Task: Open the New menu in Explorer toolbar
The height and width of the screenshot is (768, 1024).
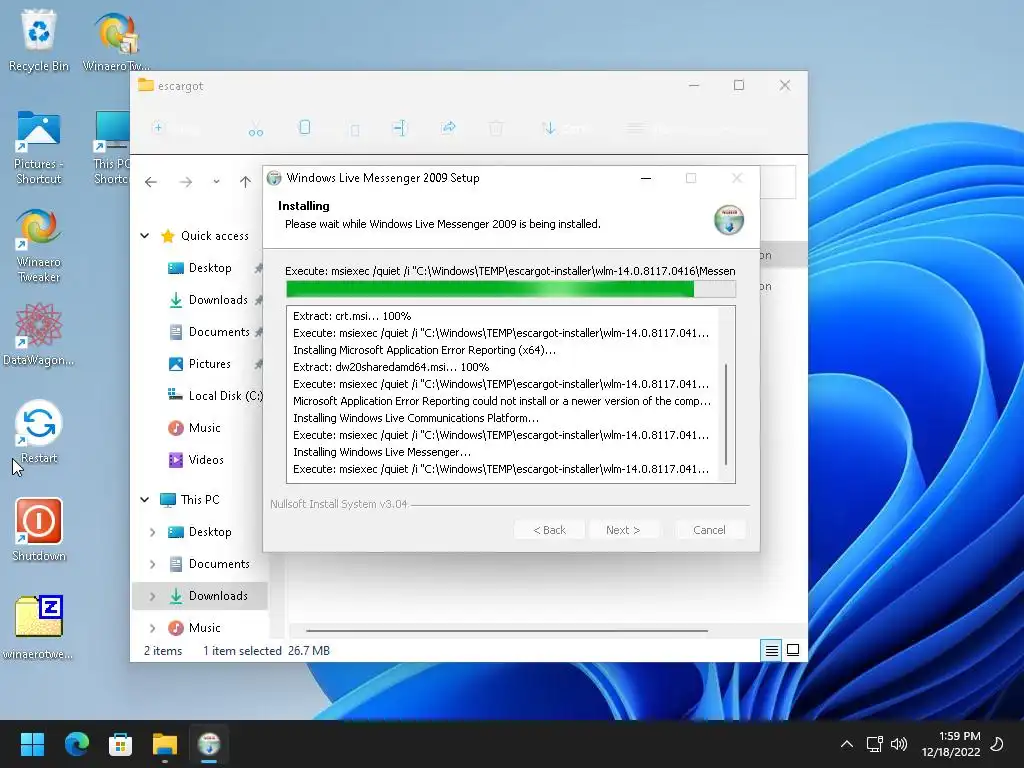Action: (x=176, y=129)
